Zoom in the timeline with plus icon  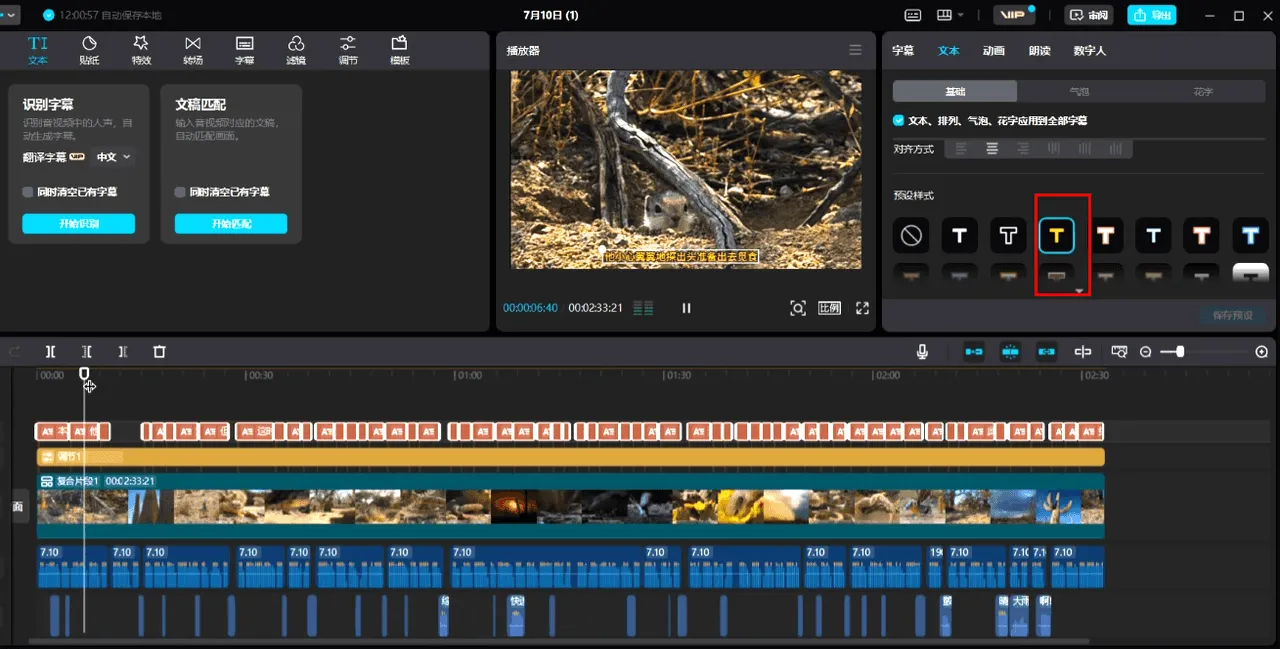pyautogui.click(x=1262, y=352)
